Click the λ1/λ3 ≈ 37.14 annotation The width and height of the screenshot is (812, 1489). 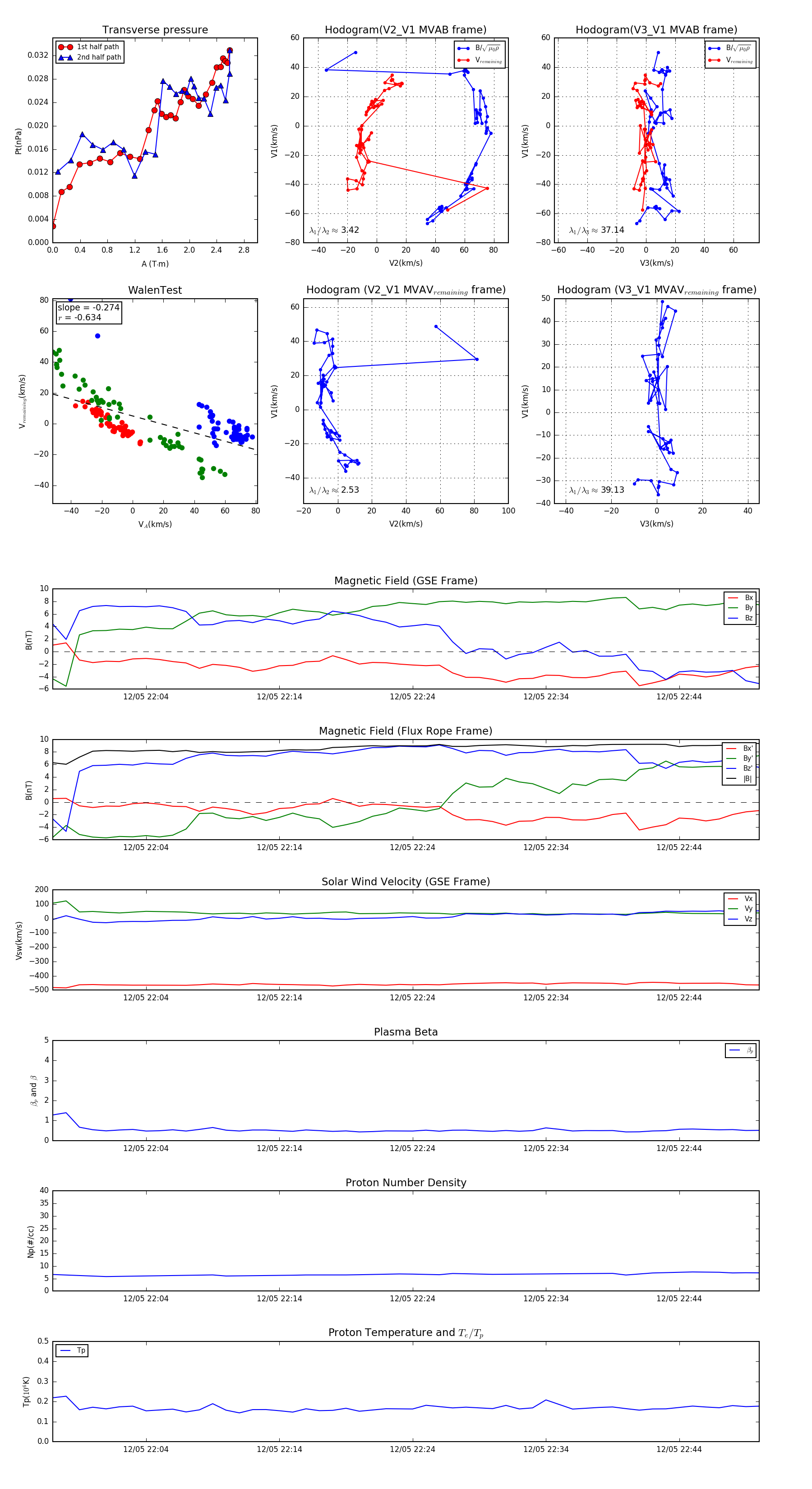596,230
